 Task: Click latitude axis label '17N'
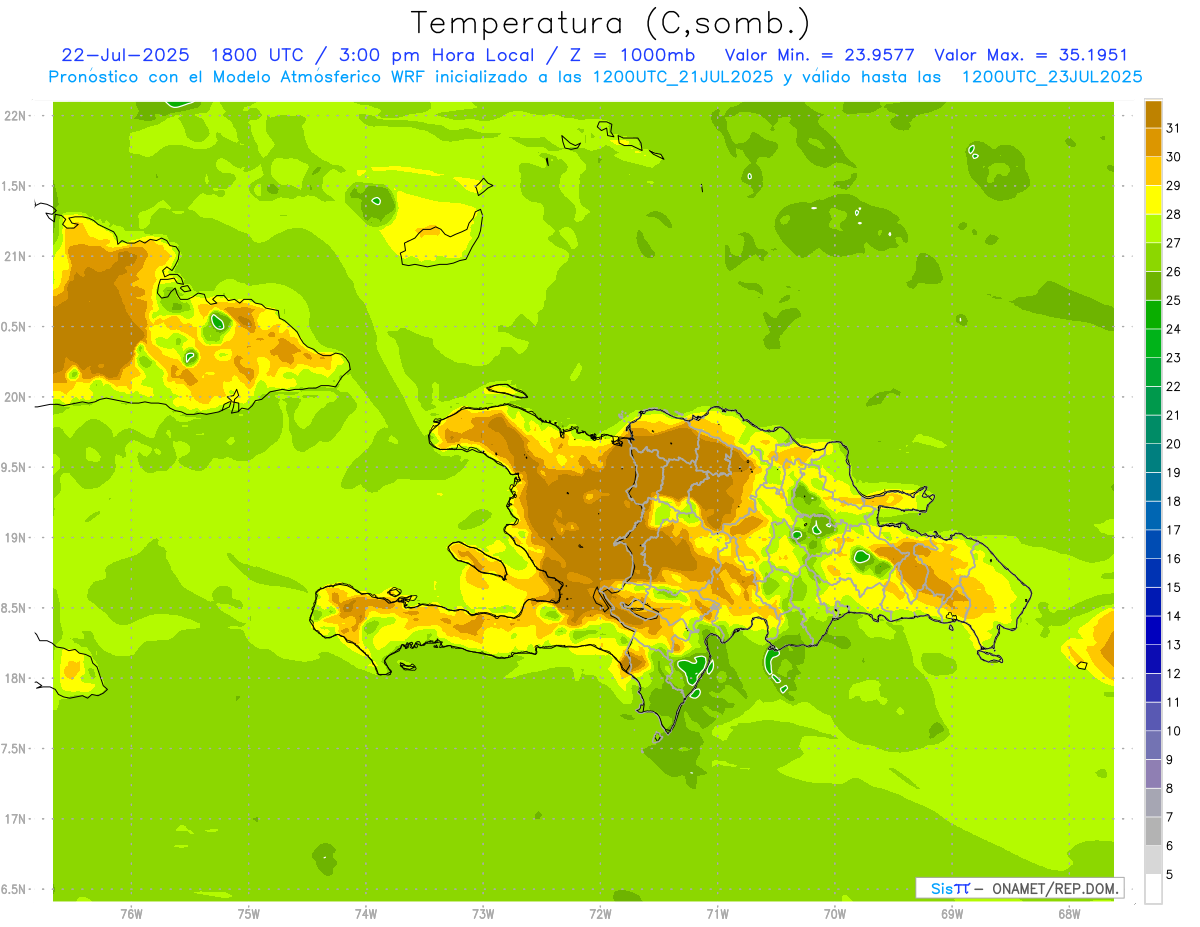(x=15, y=819)
